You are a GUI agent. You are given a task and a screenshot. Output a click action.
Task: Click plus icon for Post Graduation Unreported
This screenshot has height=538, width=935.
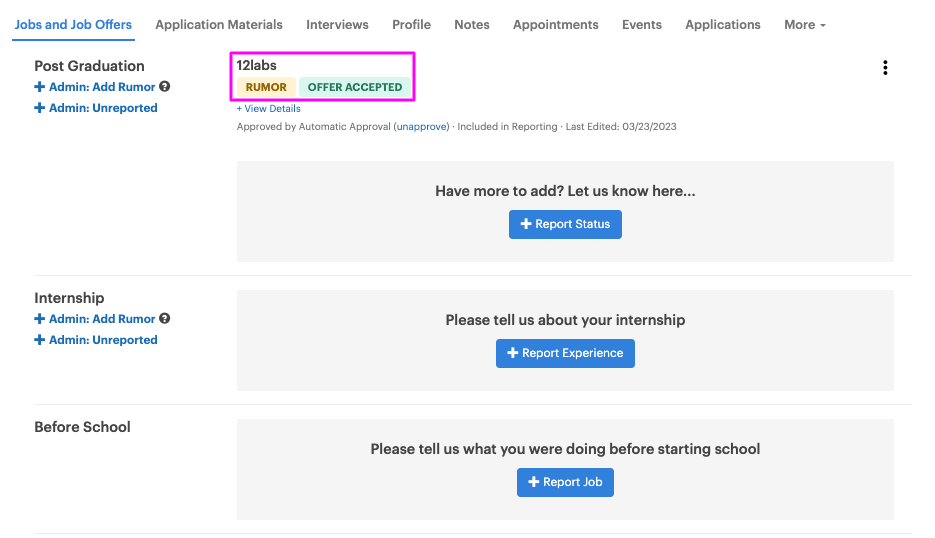coord(39,108)
